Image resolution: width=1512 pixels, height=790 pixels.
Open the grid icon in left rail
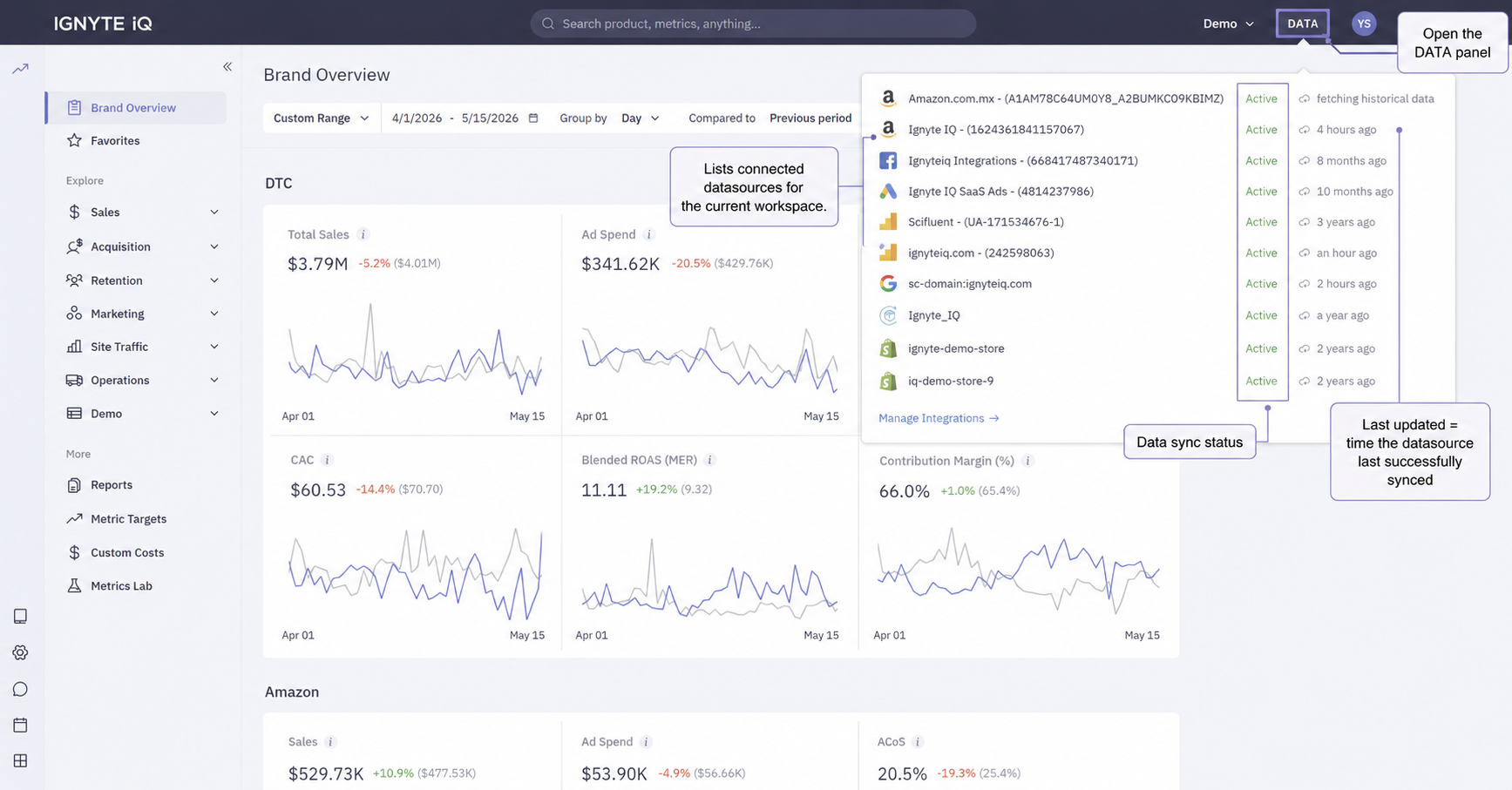coord(20,760)
